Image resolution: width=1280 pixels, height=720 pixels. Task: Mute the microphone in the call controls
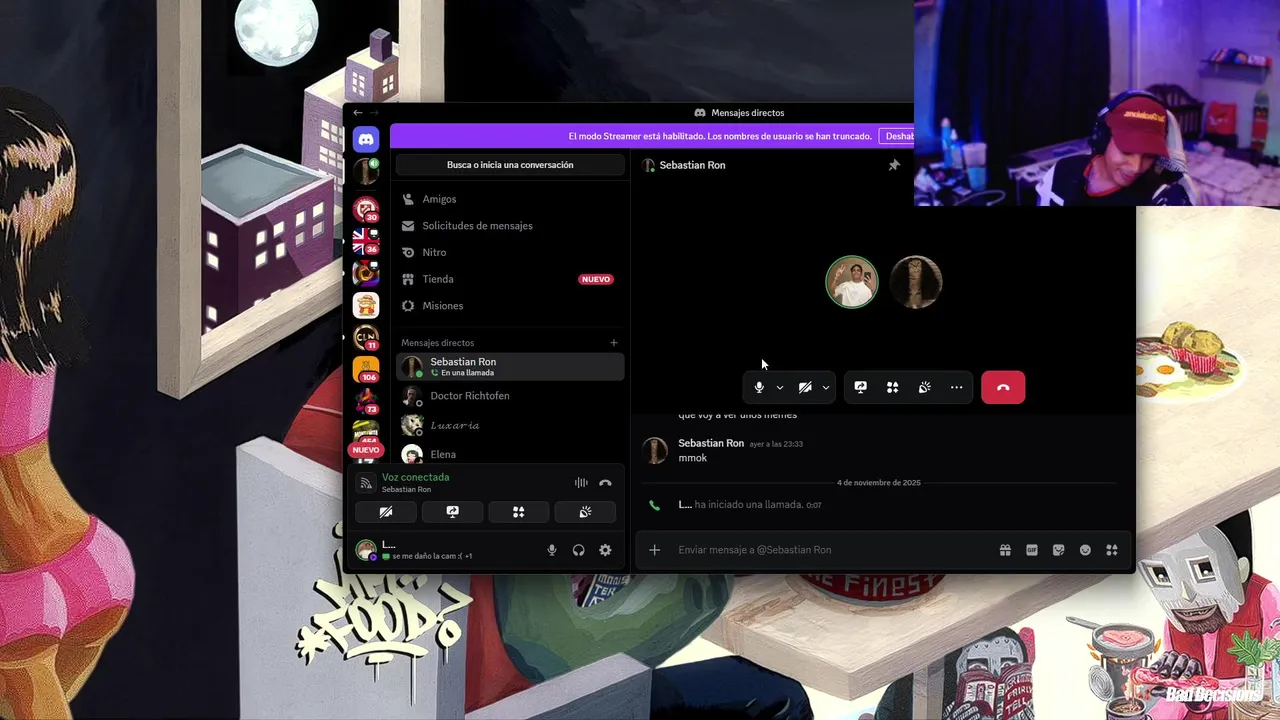pos(759,387)
